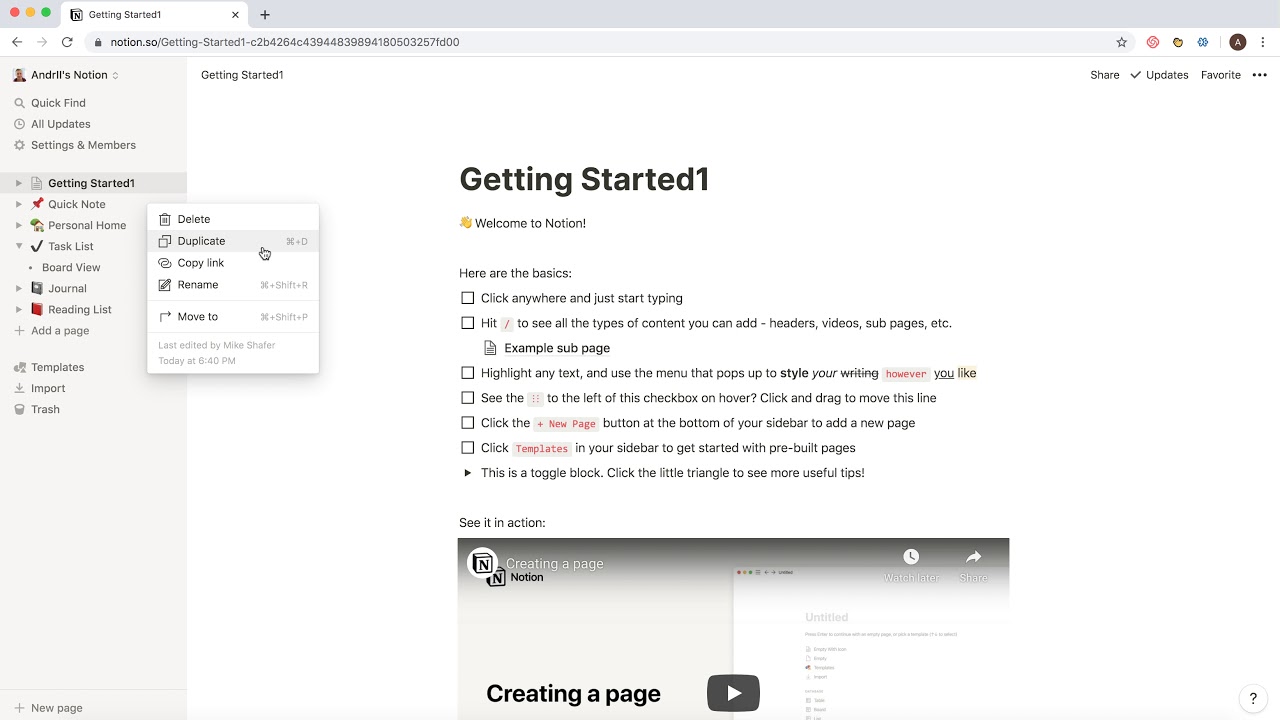Click the Quick Note pin icon

click(37, 204)
